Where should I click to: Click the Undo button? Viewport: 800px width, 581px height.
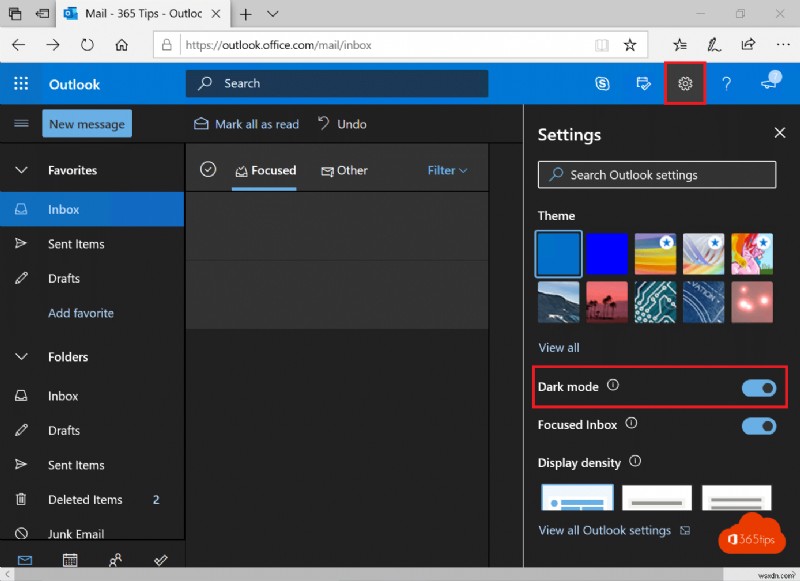[342, 124]
